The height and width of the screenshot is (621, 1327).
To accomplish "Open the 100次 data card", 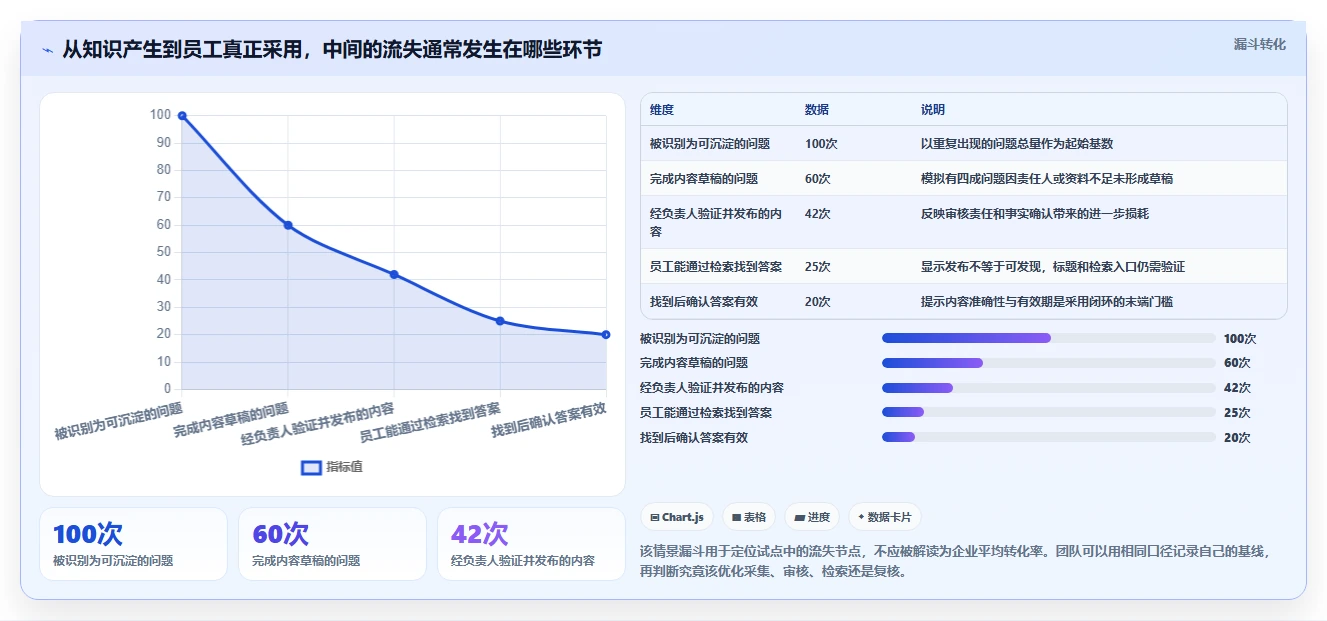I will [x=133, y=544].
